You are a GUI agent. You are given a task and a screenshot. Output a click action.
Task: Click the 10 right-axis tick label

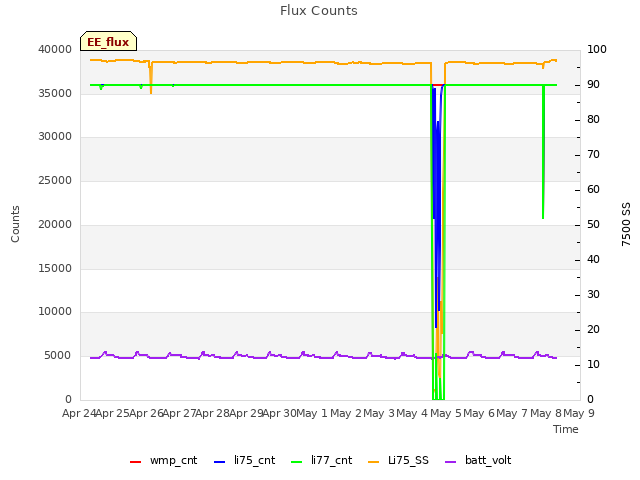[x=593, y=364]
